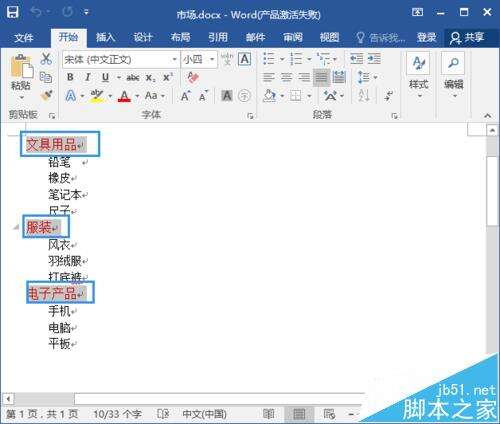Apply numbered list
Viewport: 500px width, 424px height.
pos(296,59)
